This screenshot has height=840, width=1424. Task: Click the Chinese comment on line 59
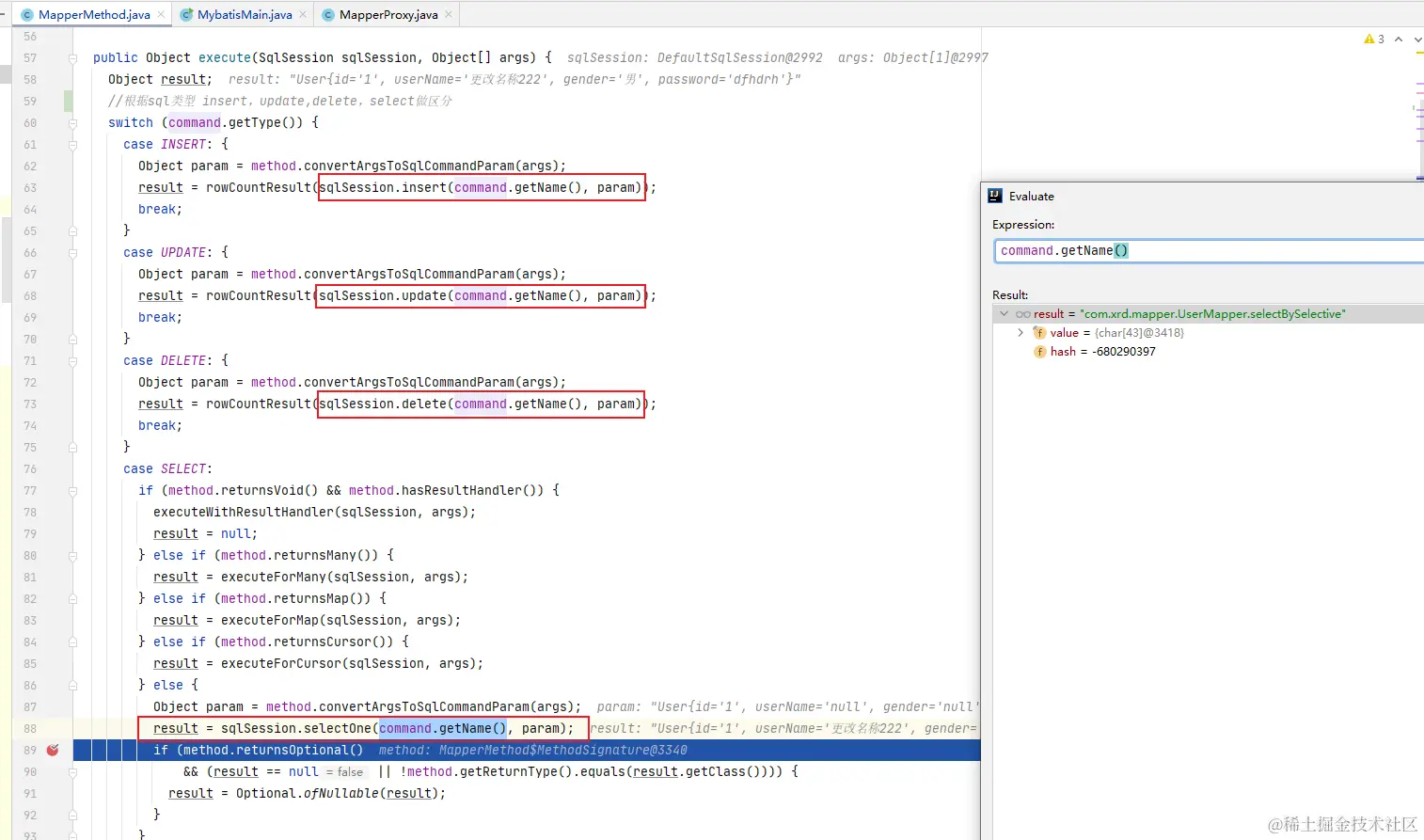coord(280,101)
